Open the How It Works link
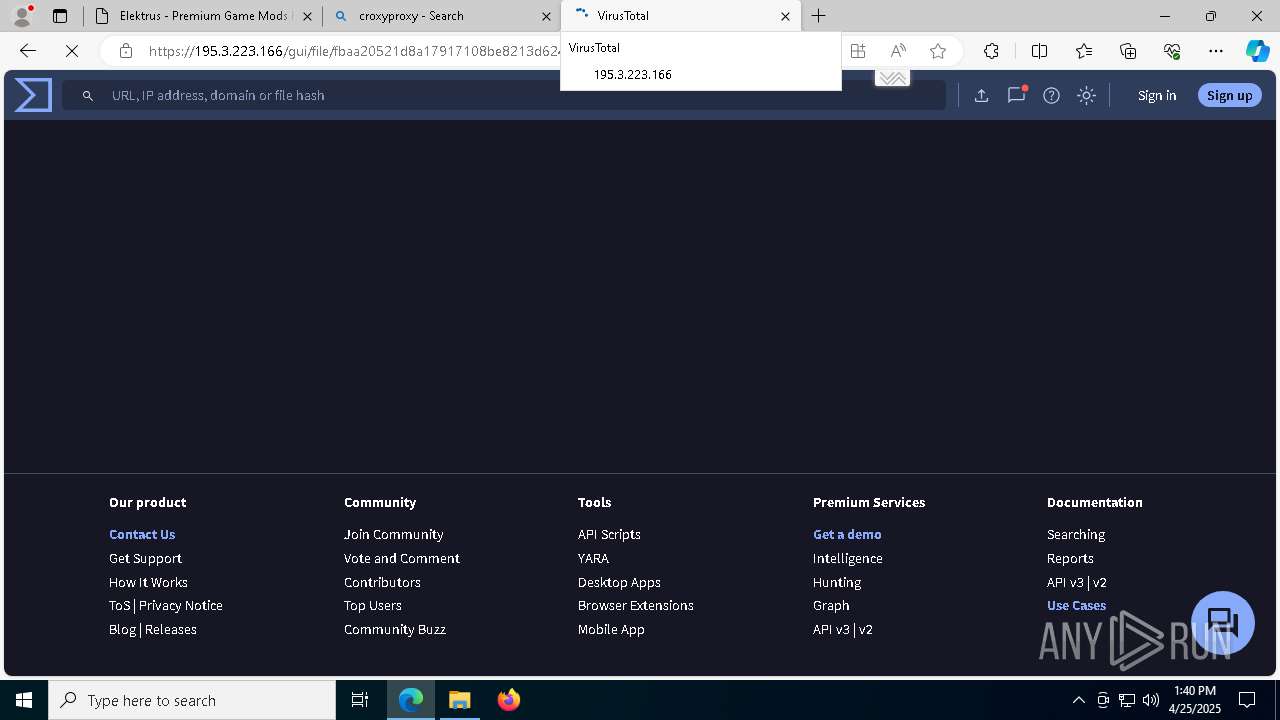Image resolution: width=1280 pixels, height=720 pixels. coord(148,582)
